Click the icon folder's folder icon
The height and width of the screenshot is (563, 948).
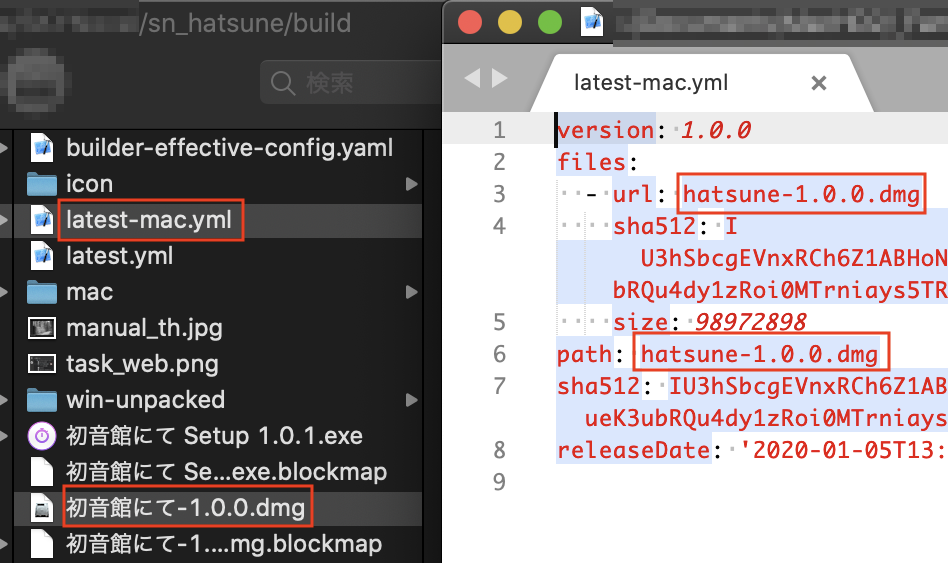pos(42,184)
